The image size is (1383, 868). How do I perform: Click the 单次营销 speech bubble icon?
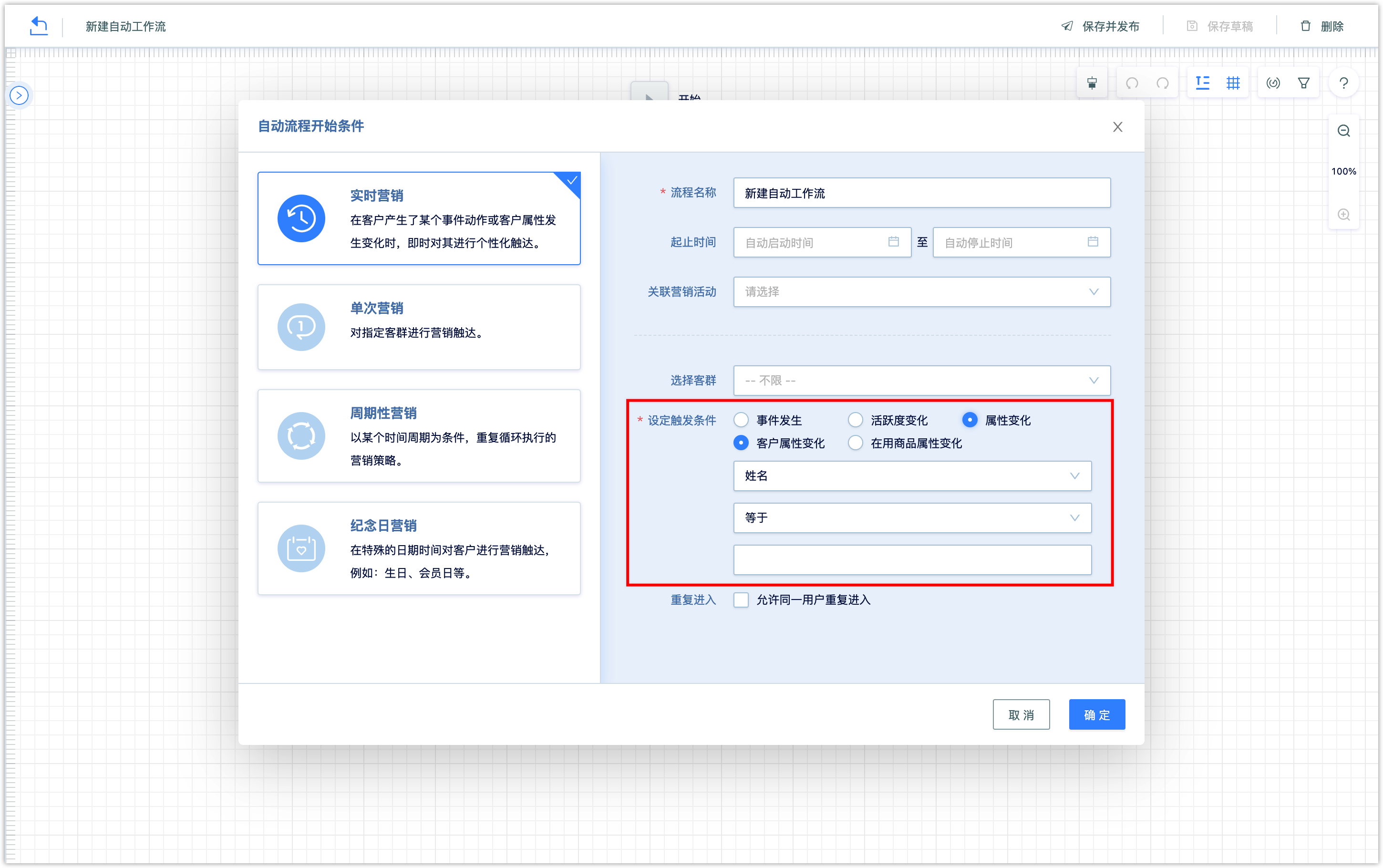pos(301,327)
